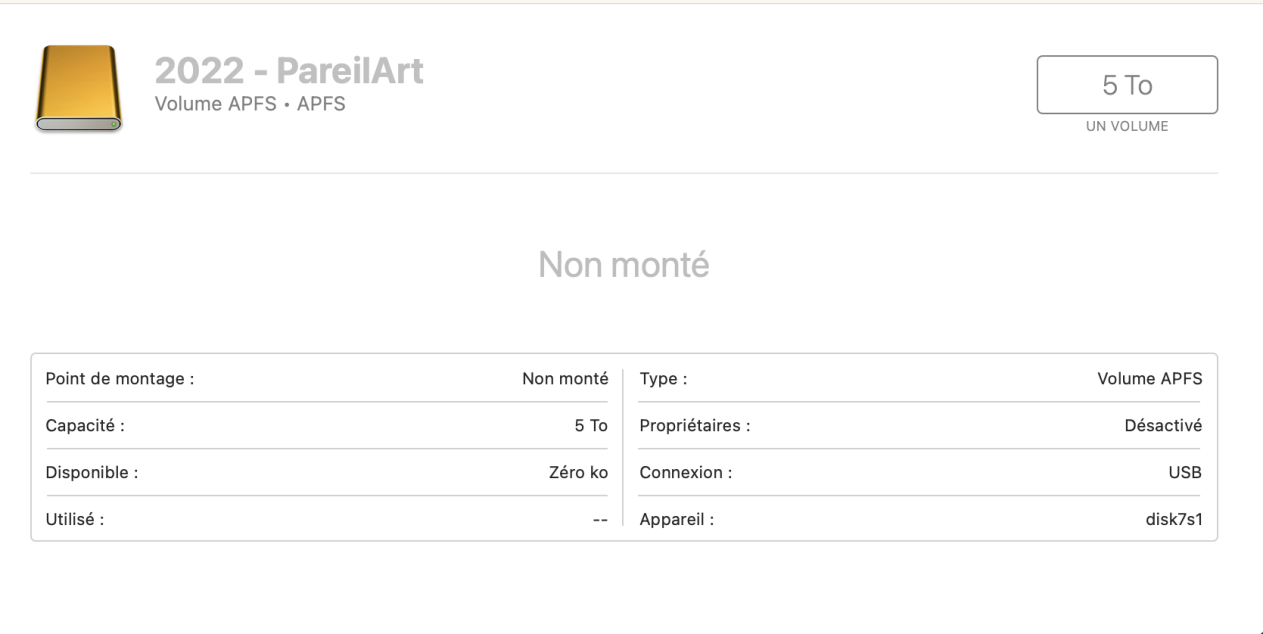1263x634 pixels.
Task: Click the Type row label
Action: tap(663, 379)
